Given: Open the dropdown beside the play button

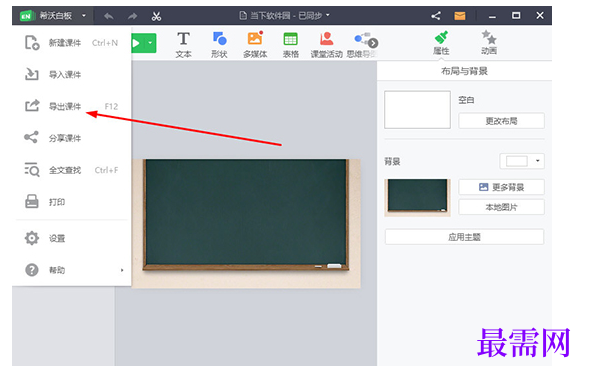Looking at the screenshot, I should click(x=150, y=44).
